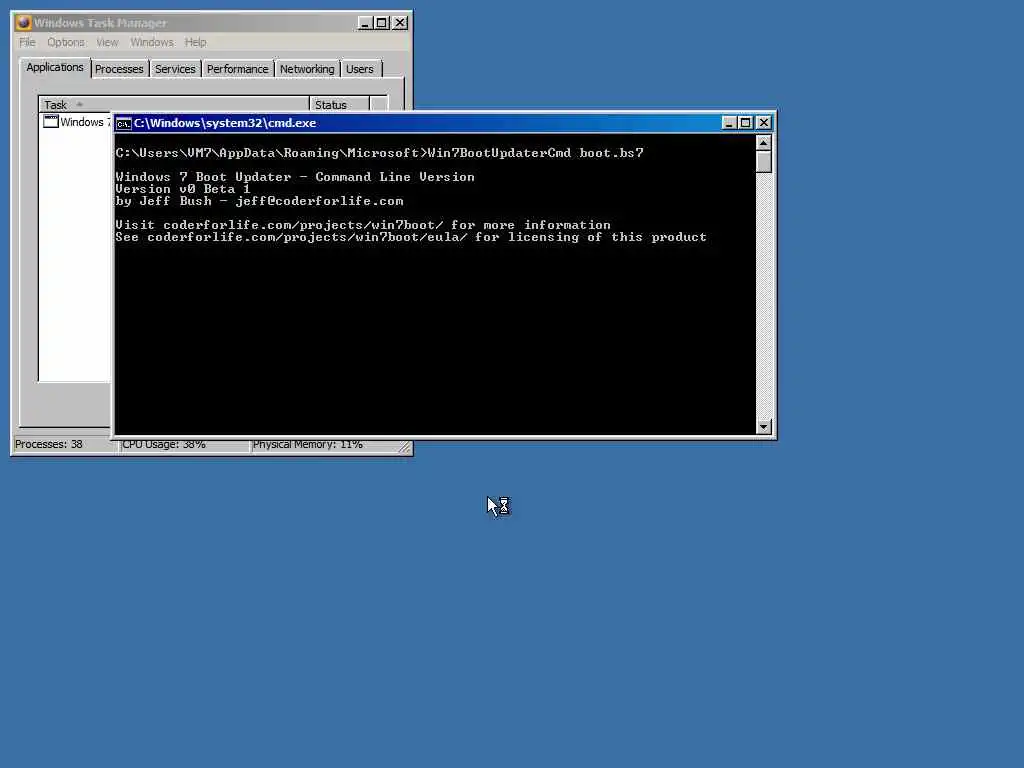The image size is (1024, 768).
Task: Open the View menu in Task Manager
Action: point(107,42)
